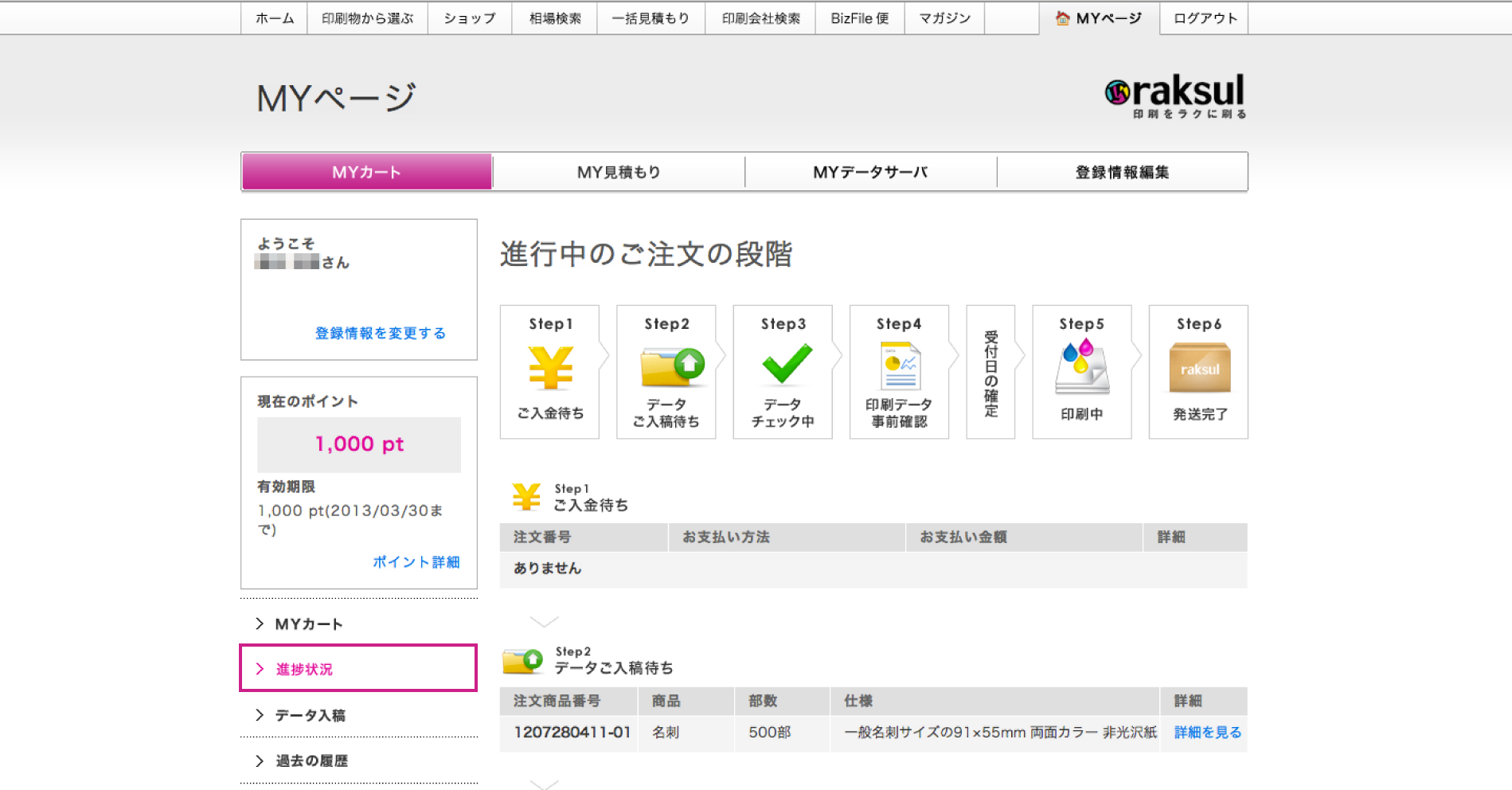The height and width of the screenshot is (790, 1512).
Task: Switch to the MYデータサーバ tab
Action: coord(870,172)
